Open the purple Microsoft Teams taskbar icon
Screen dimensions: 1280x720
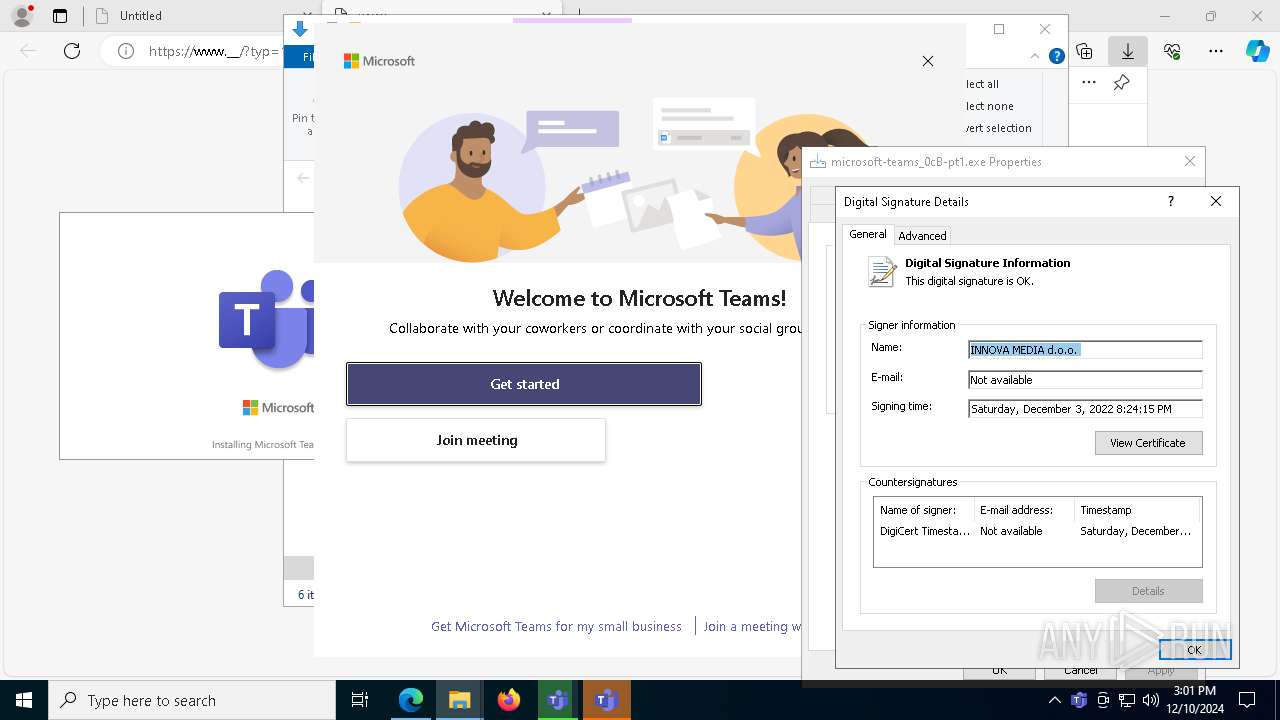tap(605, 700)
